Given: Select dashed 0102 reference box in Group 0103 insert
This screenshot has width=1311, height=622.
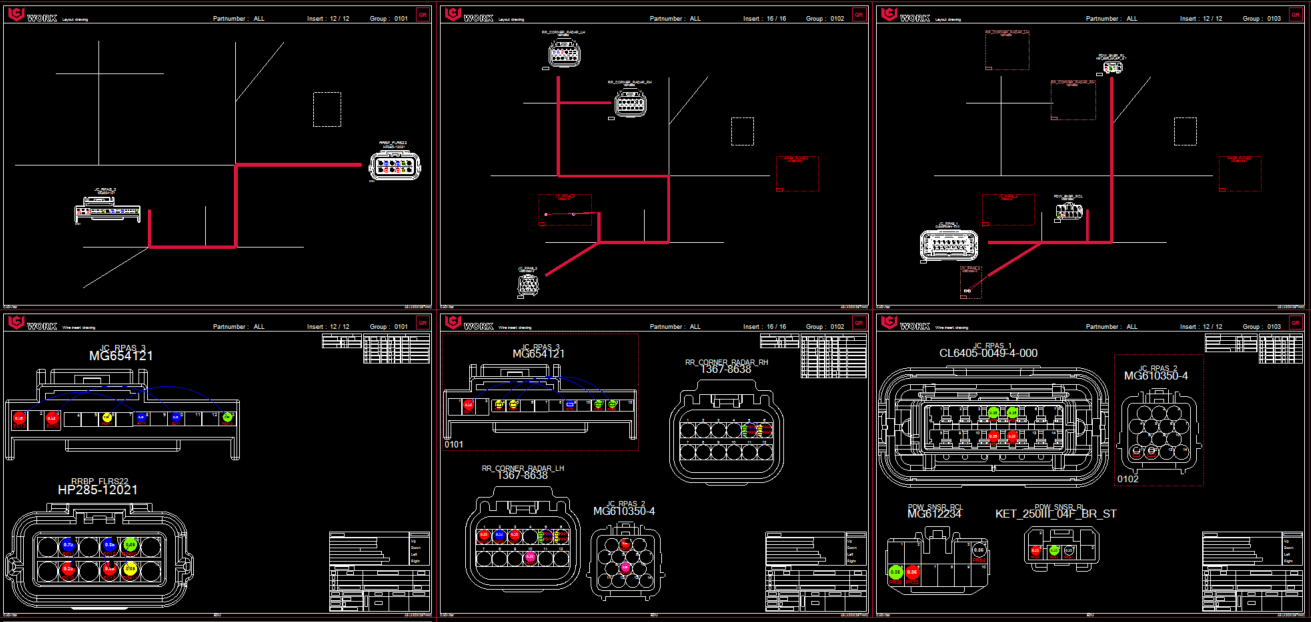Looking at the screenshot, I should (x=1158, y=420).
